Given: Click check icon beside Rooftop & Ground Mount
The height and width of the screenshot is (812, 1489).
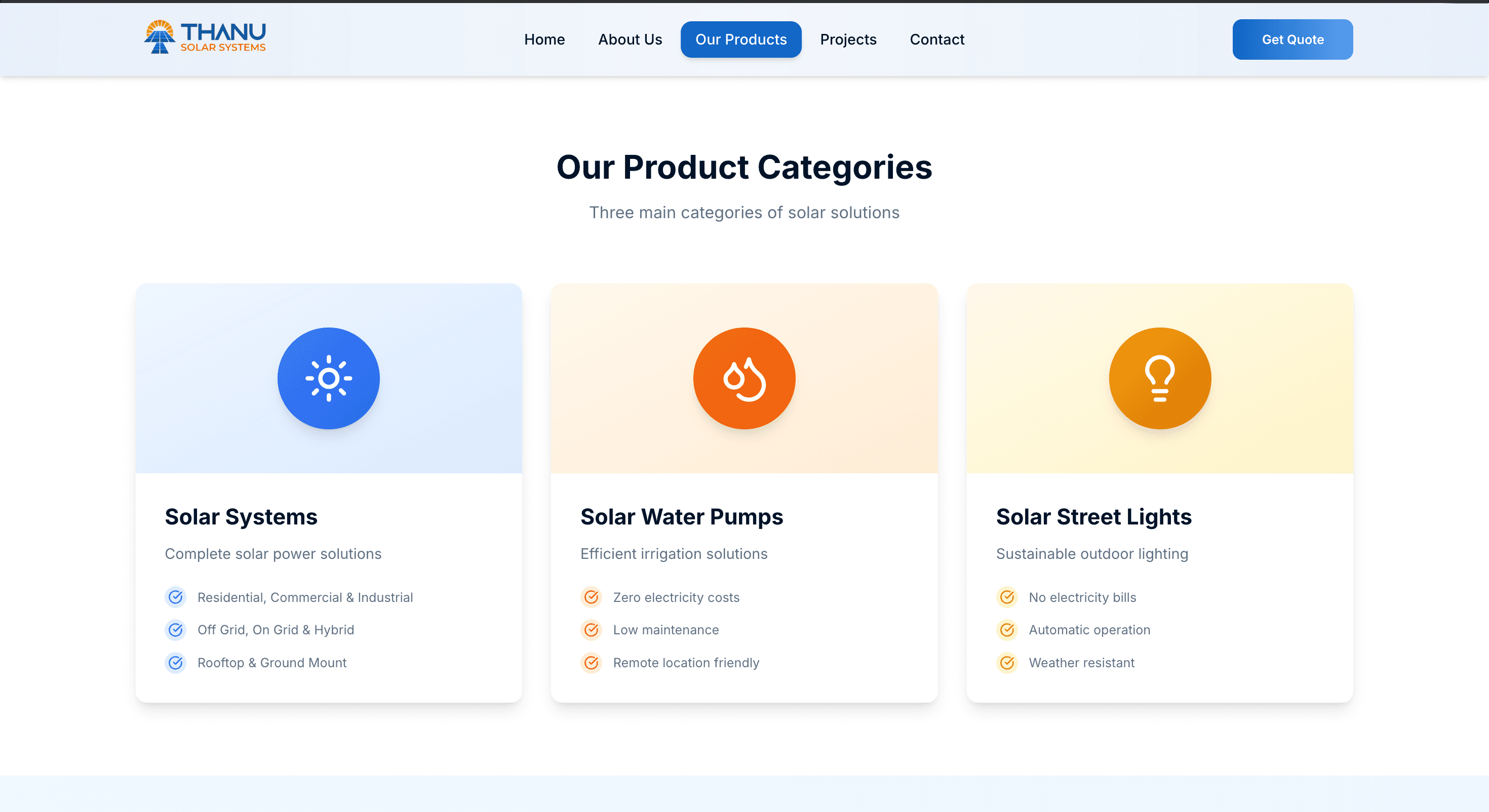Looking at the screenshot, I should point(176,662).
